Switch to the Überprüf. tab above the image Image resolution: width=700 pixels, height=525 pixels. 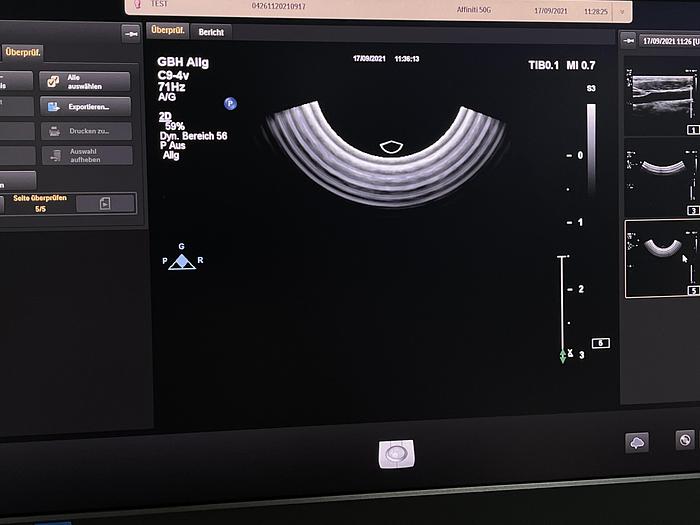click(x=168, y=30)
